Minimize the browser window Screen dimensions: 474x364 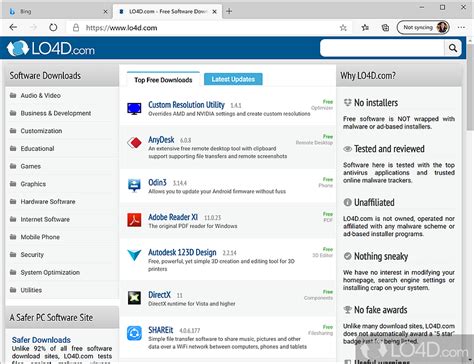click(x=422, y=7)
